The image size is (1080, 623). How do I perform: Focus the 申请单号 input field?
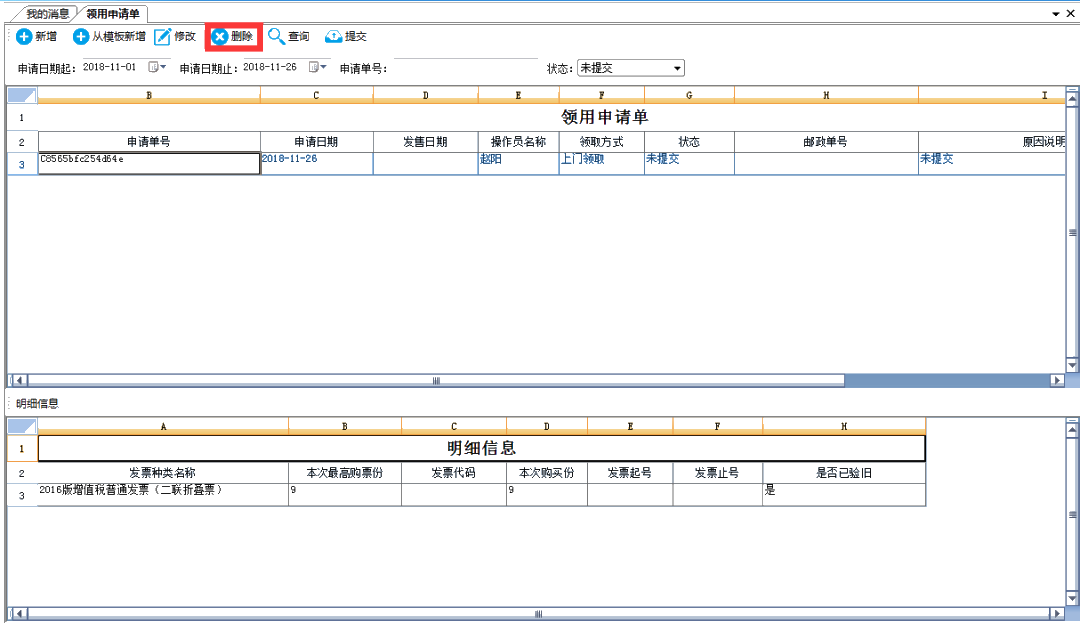click(x=465, y=67)
